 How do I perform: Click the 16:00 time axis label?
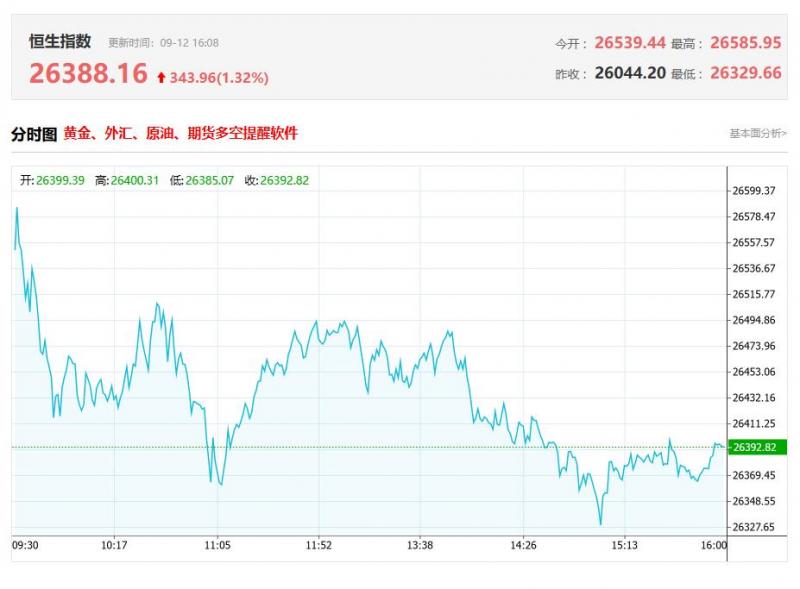pos(713,545)
